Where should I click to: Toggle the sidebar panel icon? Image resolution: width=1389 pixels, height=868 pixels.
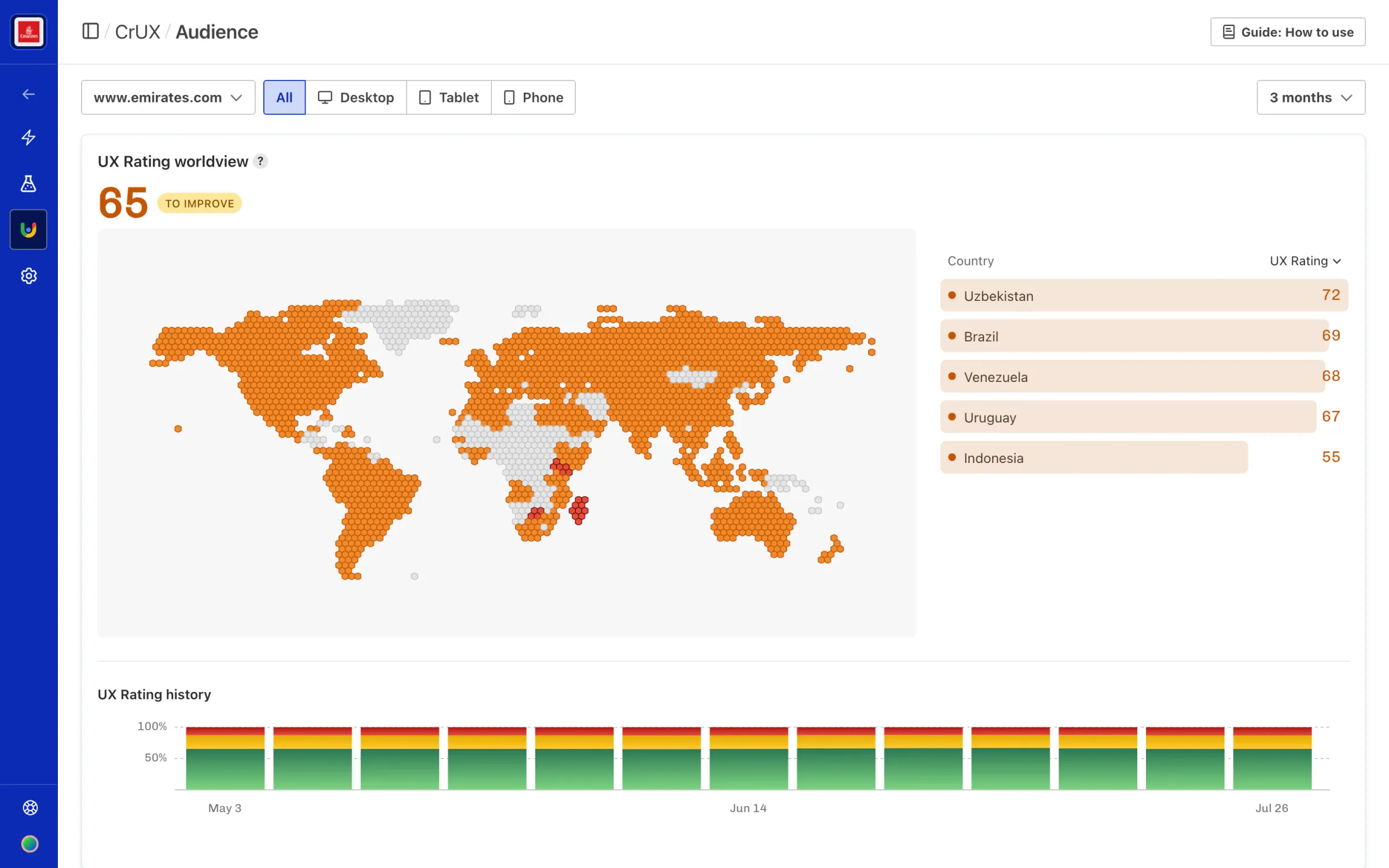tap(90, 31)
